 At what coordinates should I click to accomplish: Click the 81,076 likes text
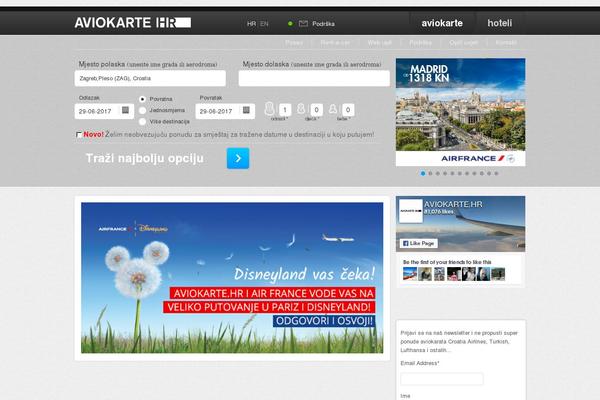[439, 212]
